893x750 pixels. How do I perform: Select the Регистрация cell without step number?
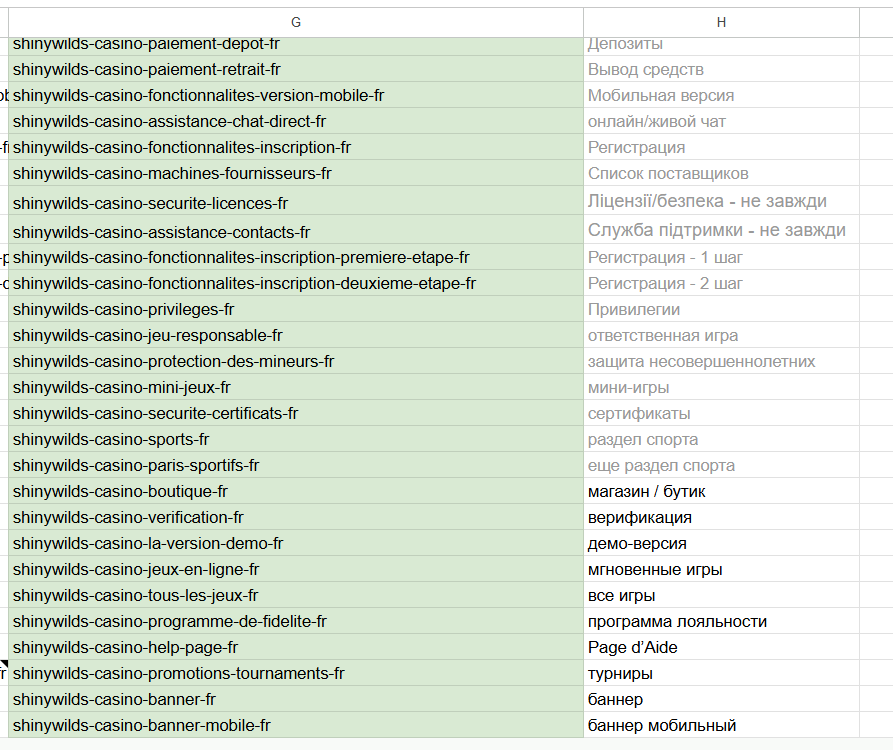[x=721, y=147]
